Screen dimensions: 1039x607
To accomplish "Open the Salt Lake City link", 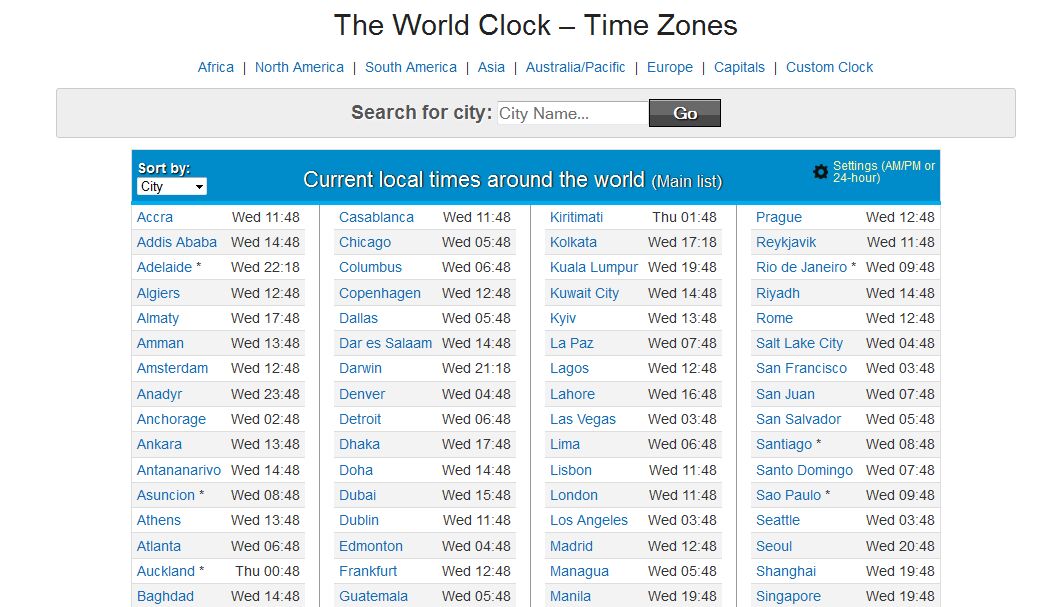I will (x=799, y=343).
